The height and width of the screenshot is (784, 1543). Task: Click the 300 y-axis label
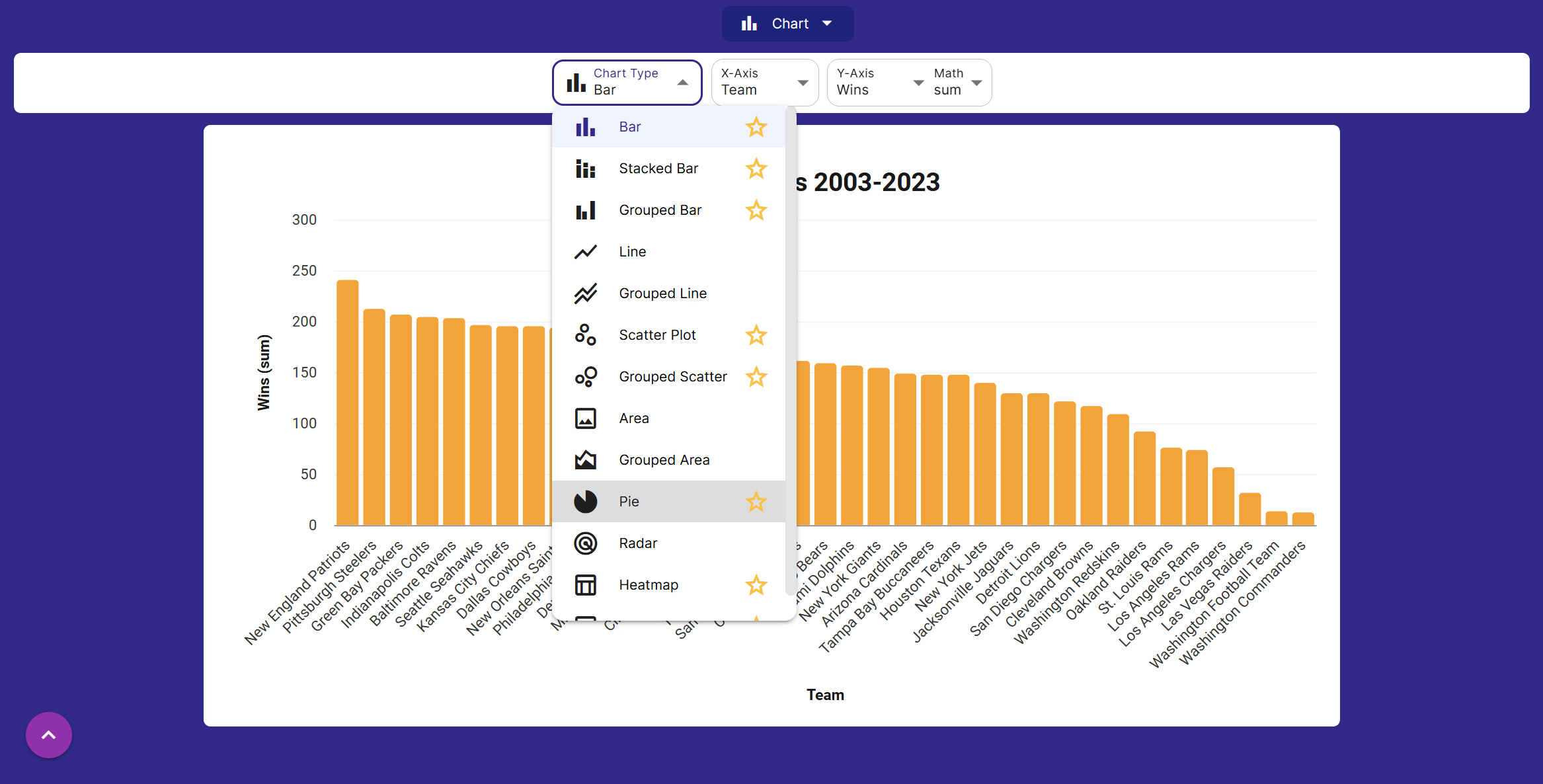pos(304,220)
